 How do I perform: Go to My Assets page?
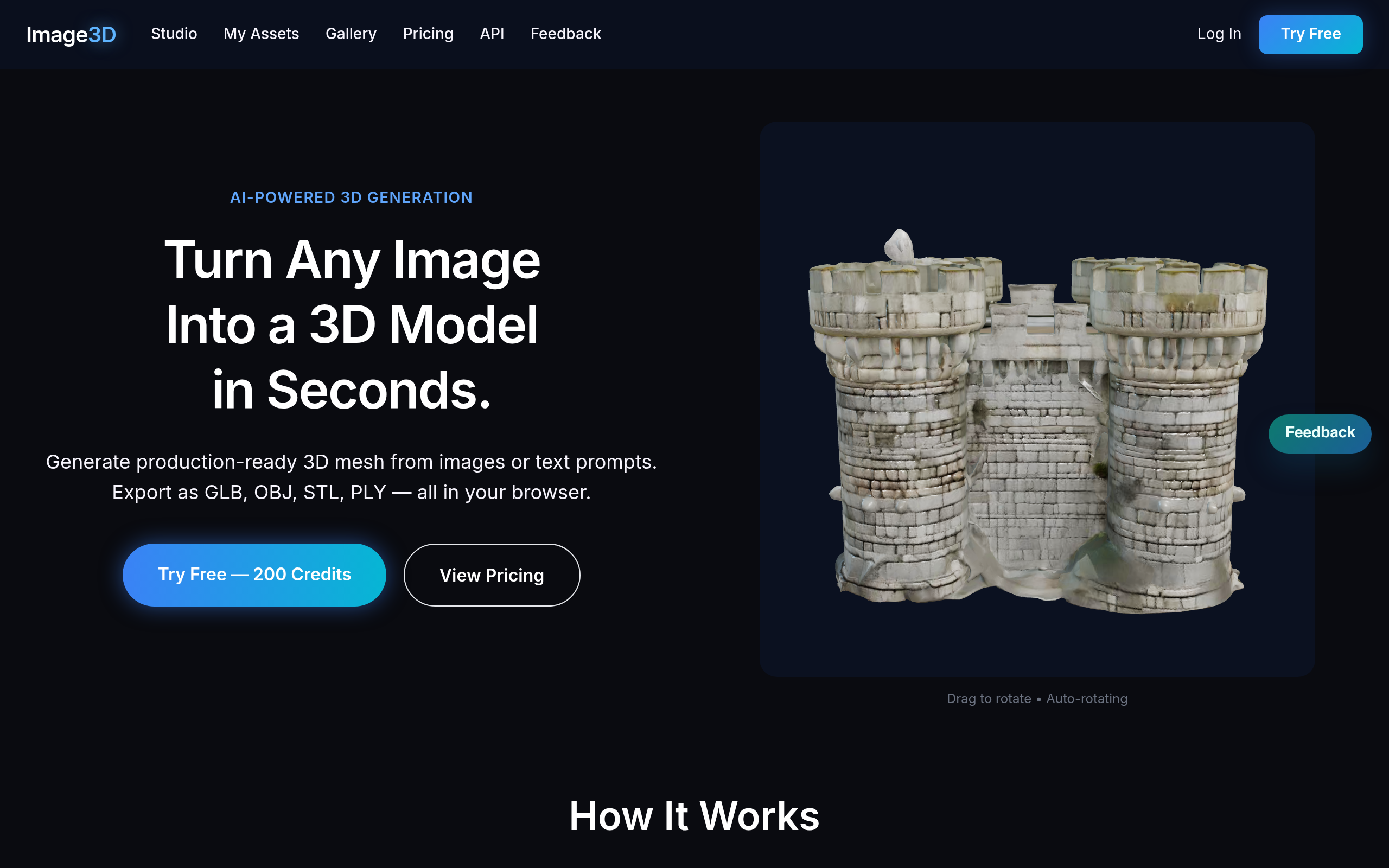click(261, 34)
